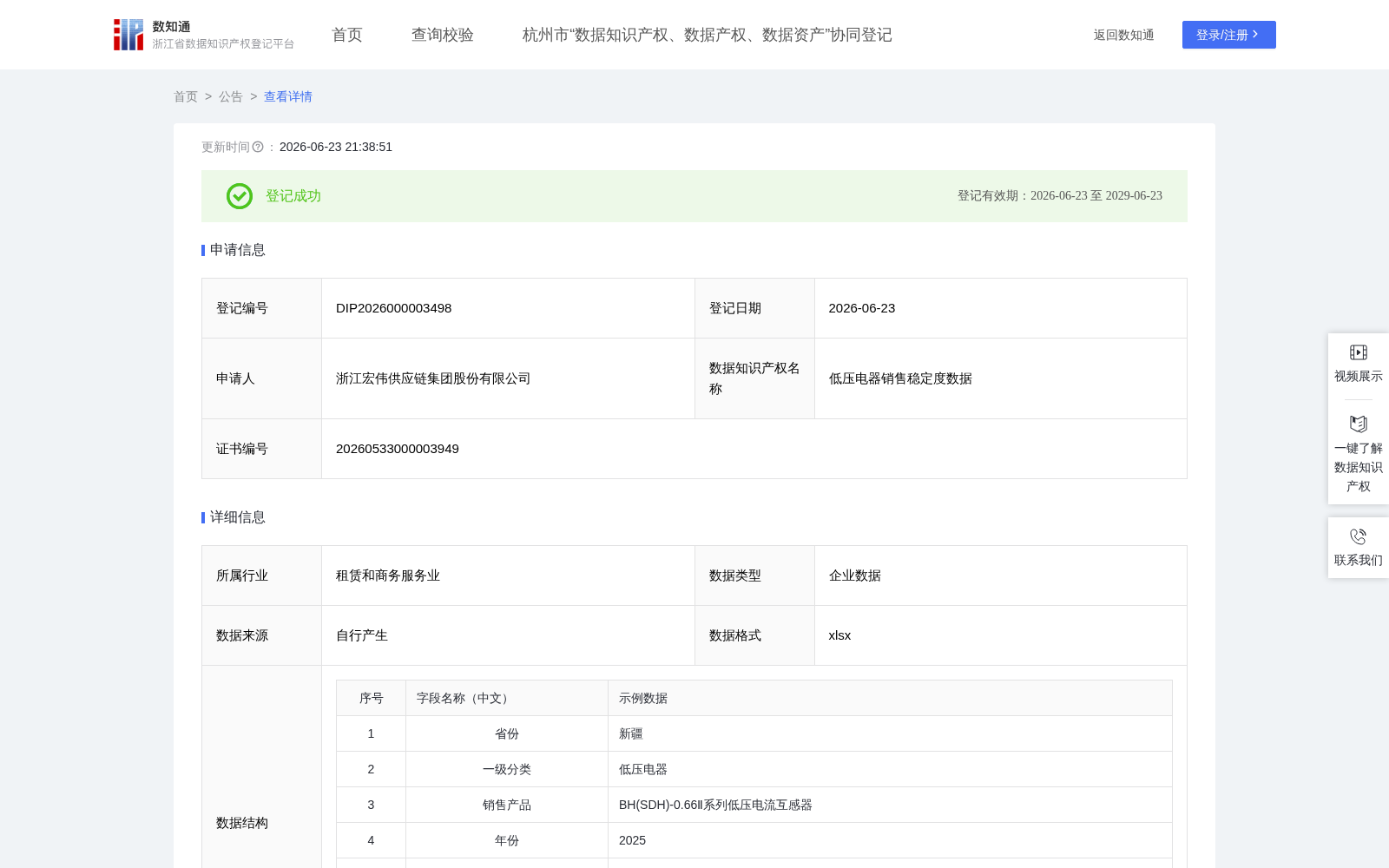1389x868 pixels.
Task: Click 查看详情 breadcrumb item
Action: tap(288, 96)
